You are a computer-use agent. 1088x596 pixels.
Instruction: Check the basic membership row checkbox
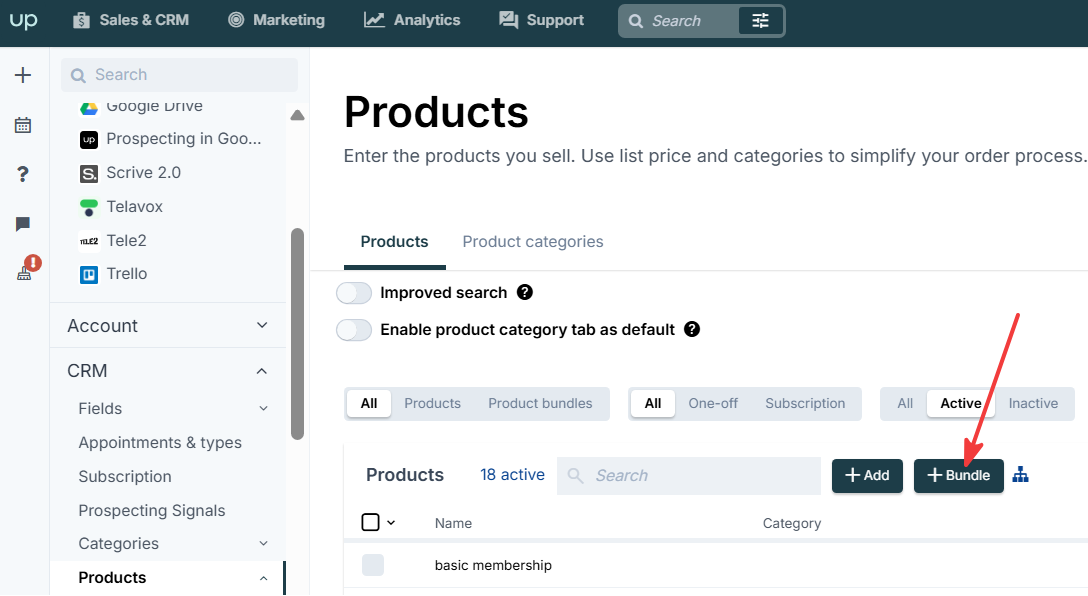click(373, 565)
